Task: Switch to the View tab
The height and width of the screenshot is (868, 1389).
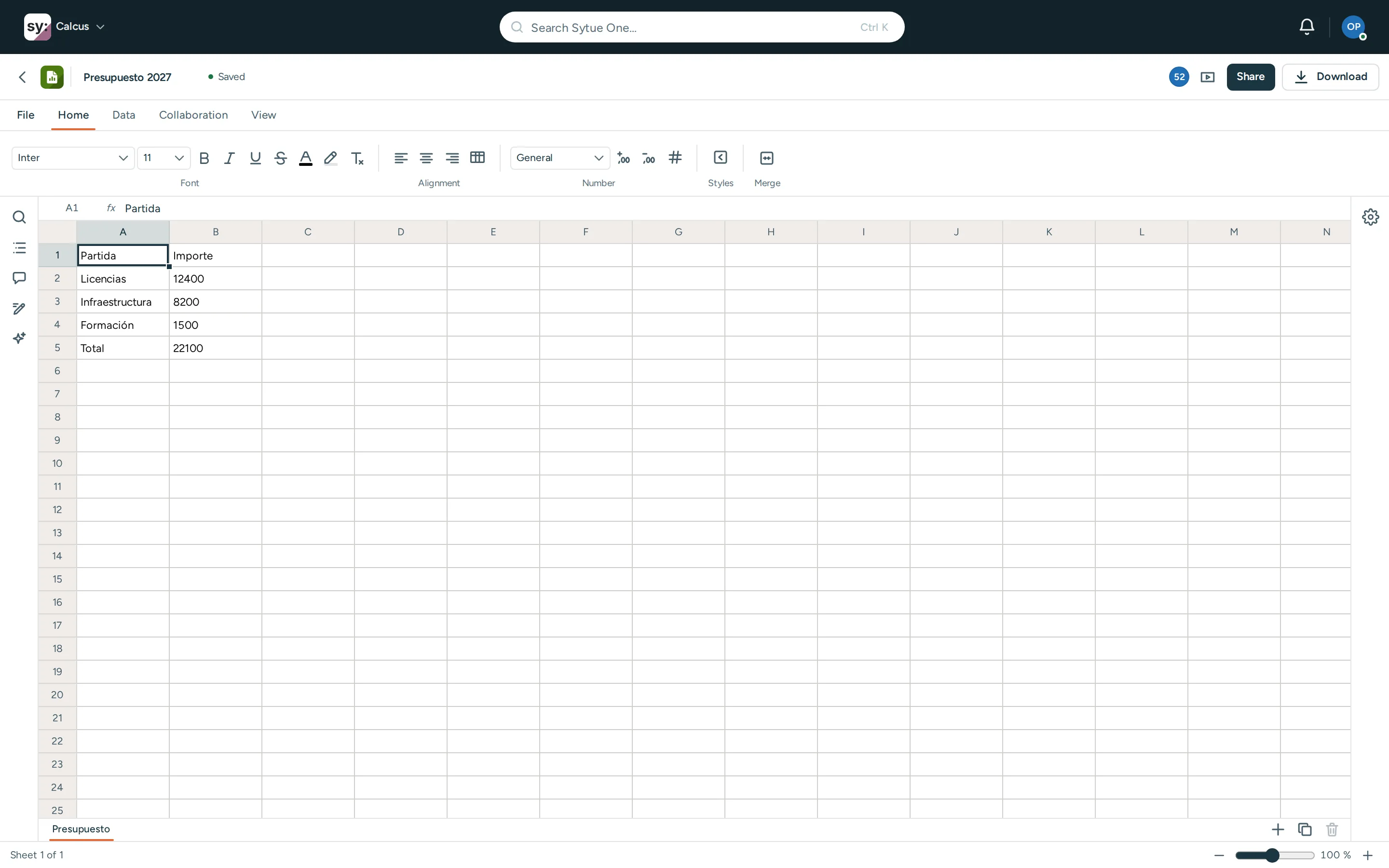Action: click(x=263, y=115)
